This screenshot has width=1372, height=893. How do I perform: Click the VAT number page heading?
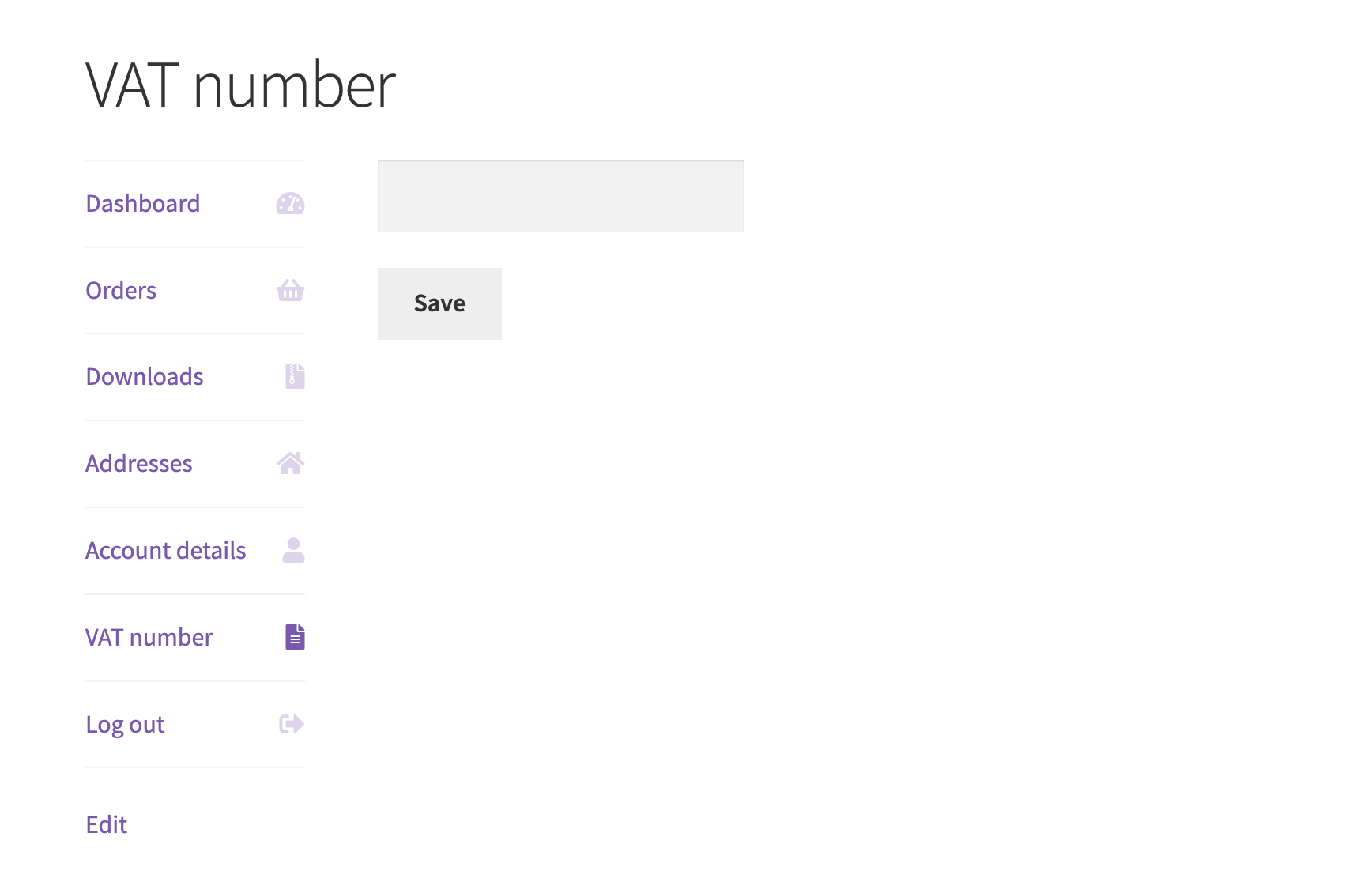pyautogui.click(x=240, y=85)
